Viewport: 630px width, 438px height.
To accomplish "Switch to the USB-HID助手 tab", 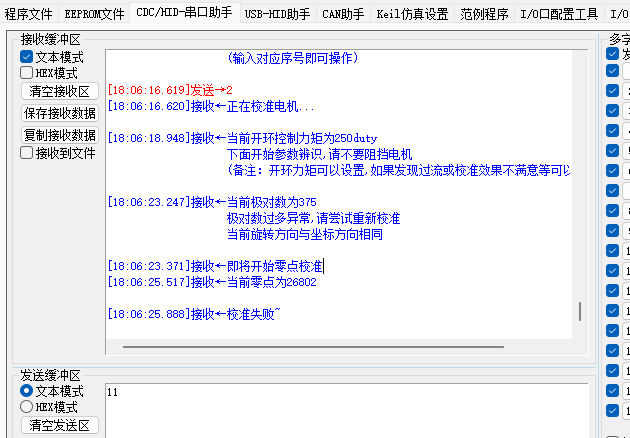I will click(x=277, y=14).
